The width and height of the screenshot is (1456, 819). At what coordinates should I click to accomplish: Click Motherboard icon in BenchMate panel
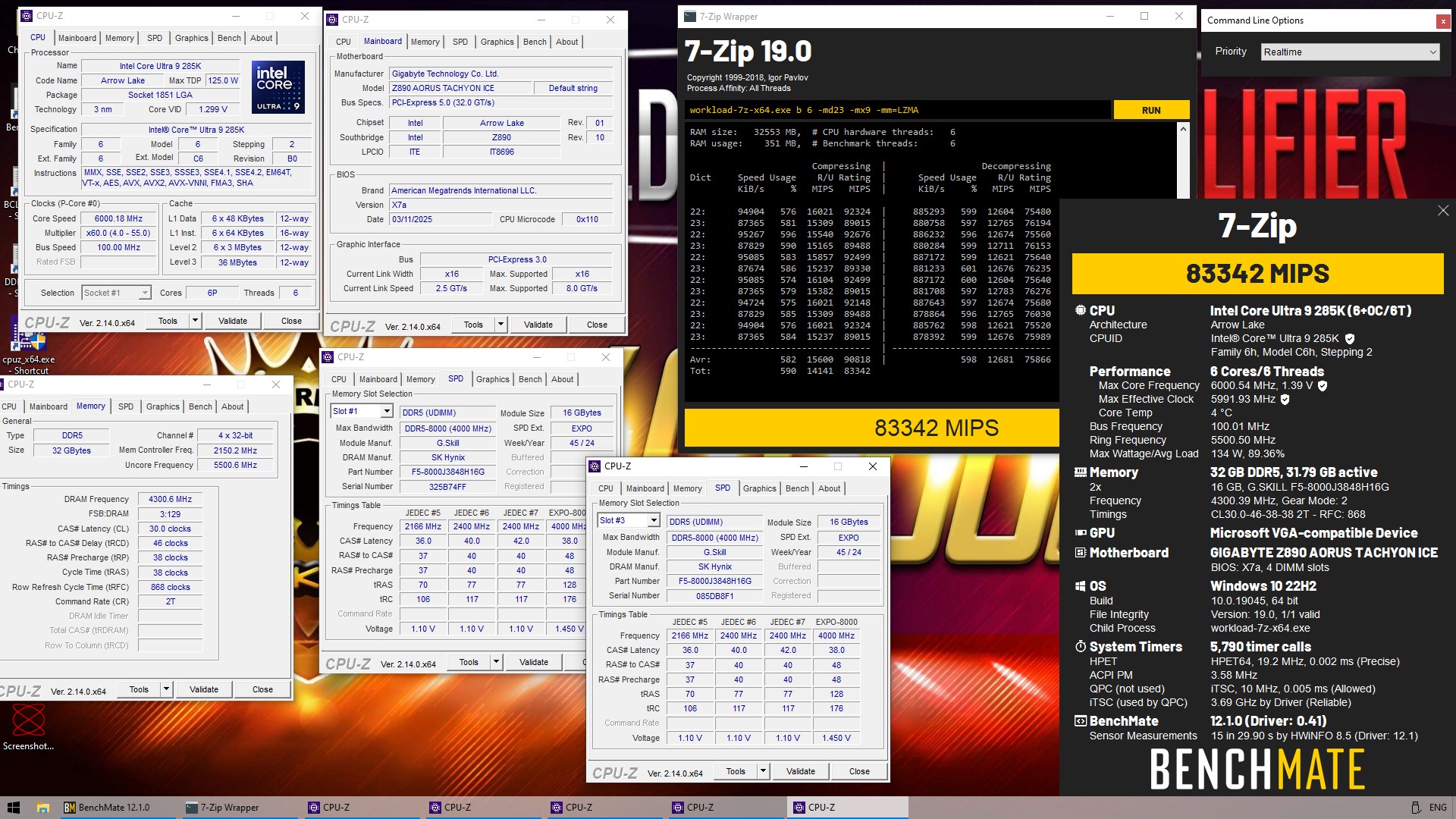click(x=1081, y=553)
